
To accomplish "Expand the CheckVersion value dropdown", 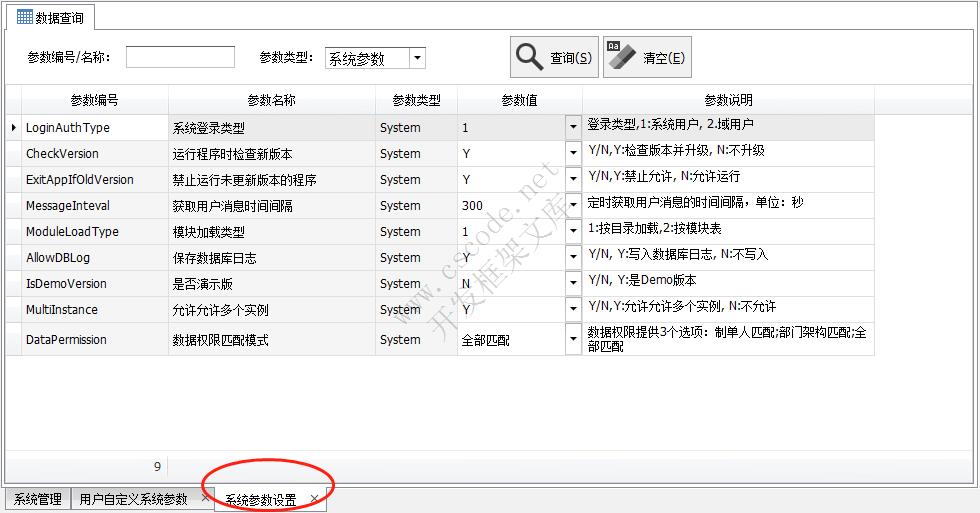I will click(x=573, y=154).
